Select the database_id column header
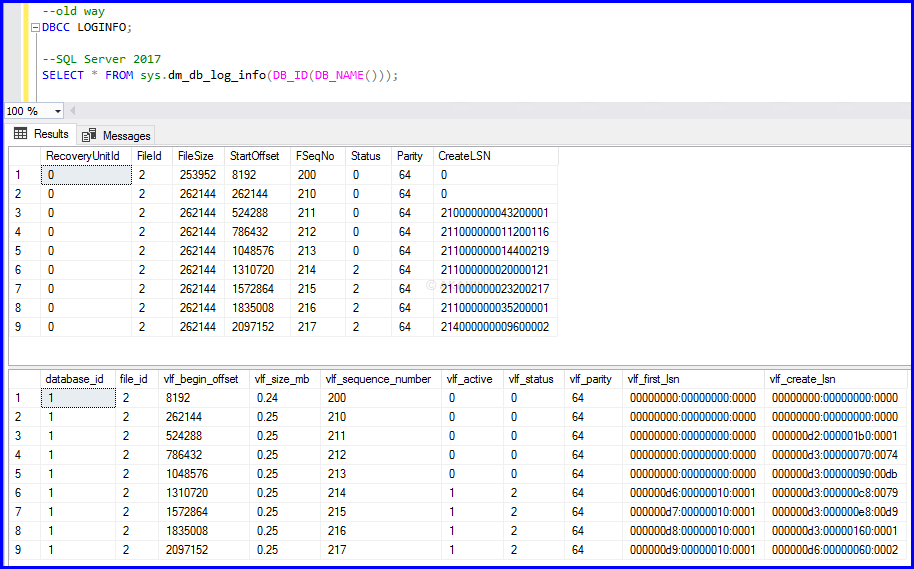 pyautogui.click(x=78, y=380)
